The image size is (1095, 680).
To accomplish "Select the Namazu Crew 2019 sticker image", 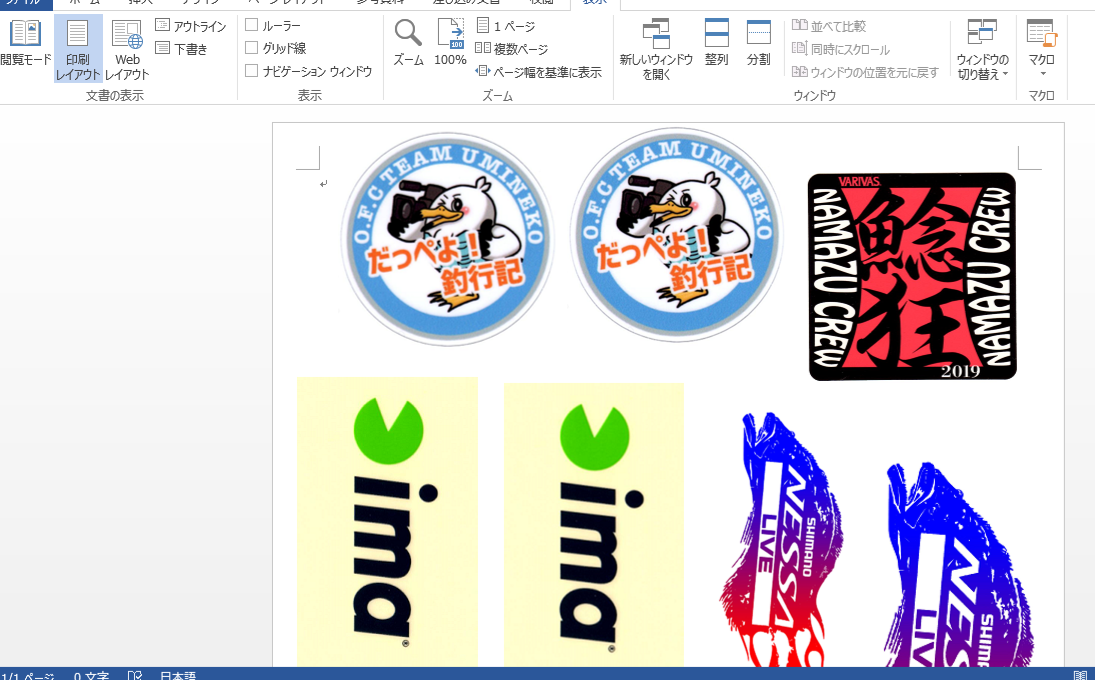I will [912, 276].
